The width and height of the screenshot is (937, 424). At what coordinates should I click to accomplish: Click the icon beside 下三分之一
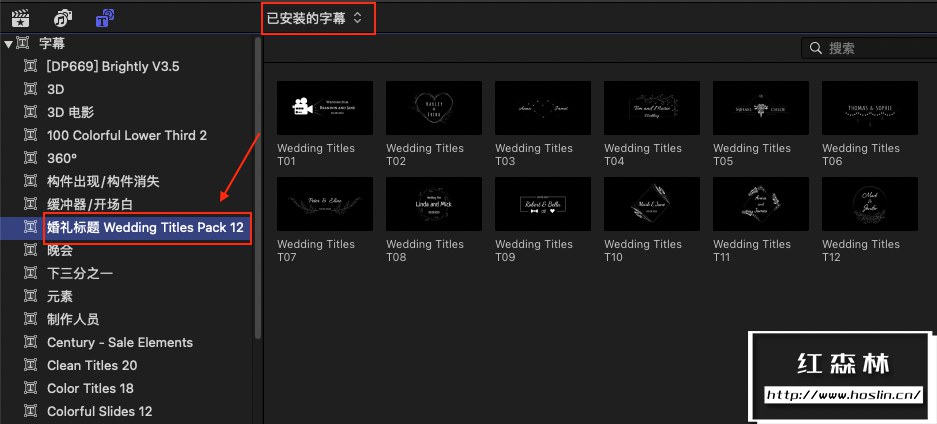pos(30,273)
